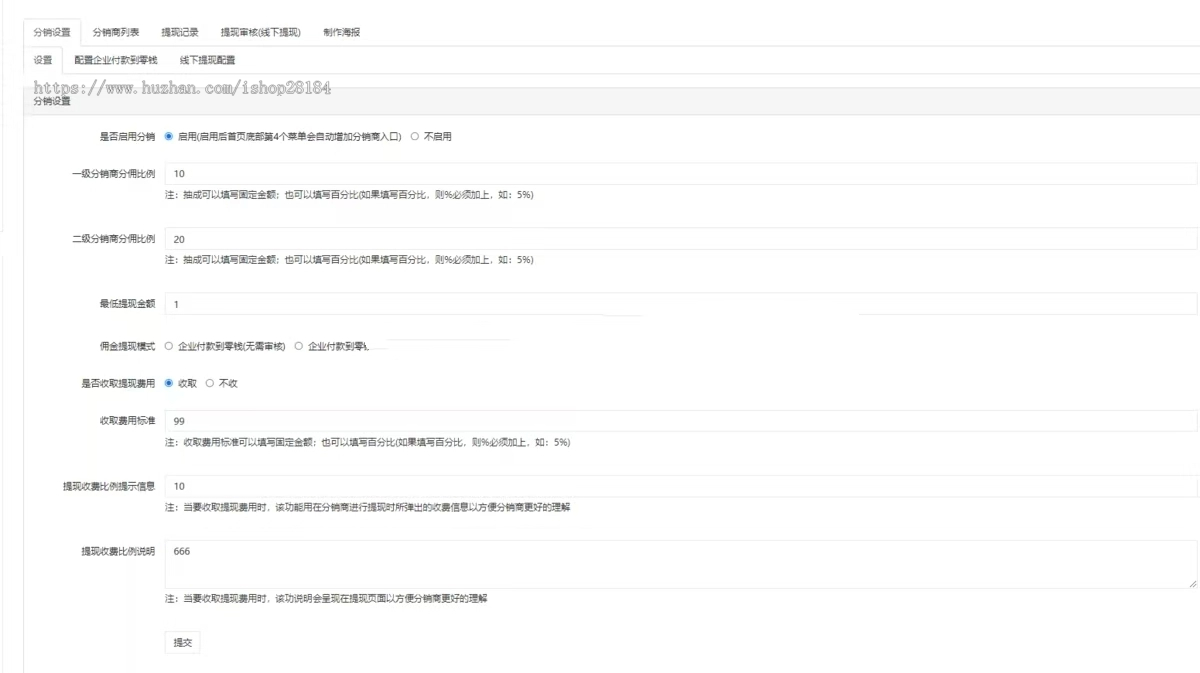Click the 提现收费比例说明 textarea
The height and width of the screenshot is (673, 1200).
point(681,564)
